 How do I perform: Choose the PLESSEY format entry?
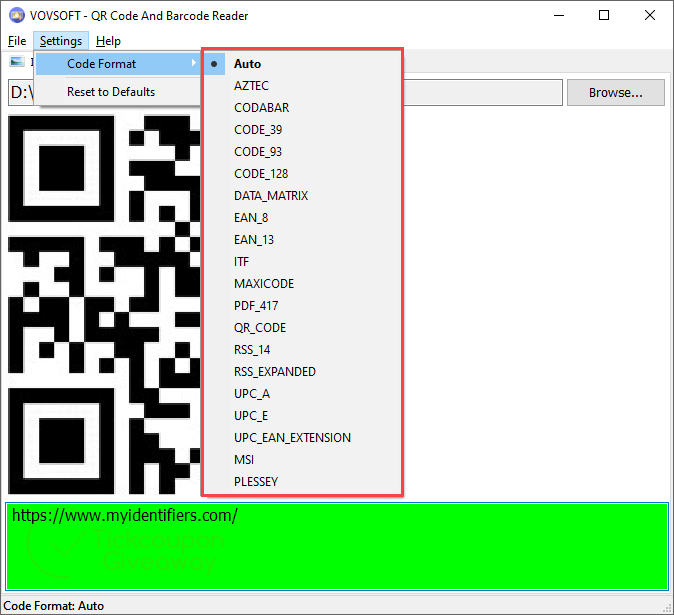pos(302,481)
